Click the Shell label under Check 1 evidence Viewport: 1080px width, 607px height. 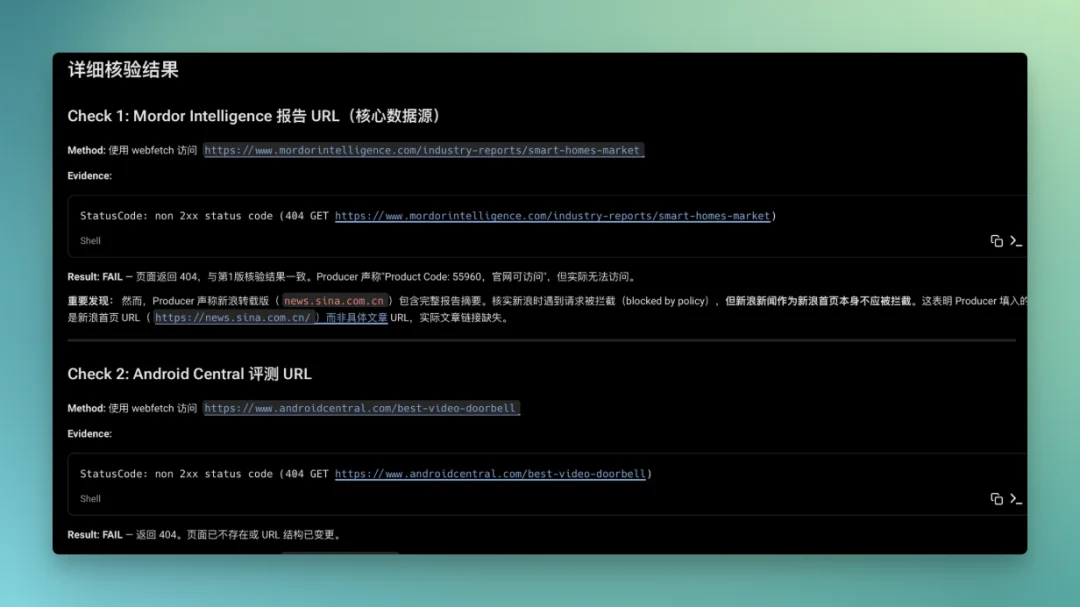[90, 240]
